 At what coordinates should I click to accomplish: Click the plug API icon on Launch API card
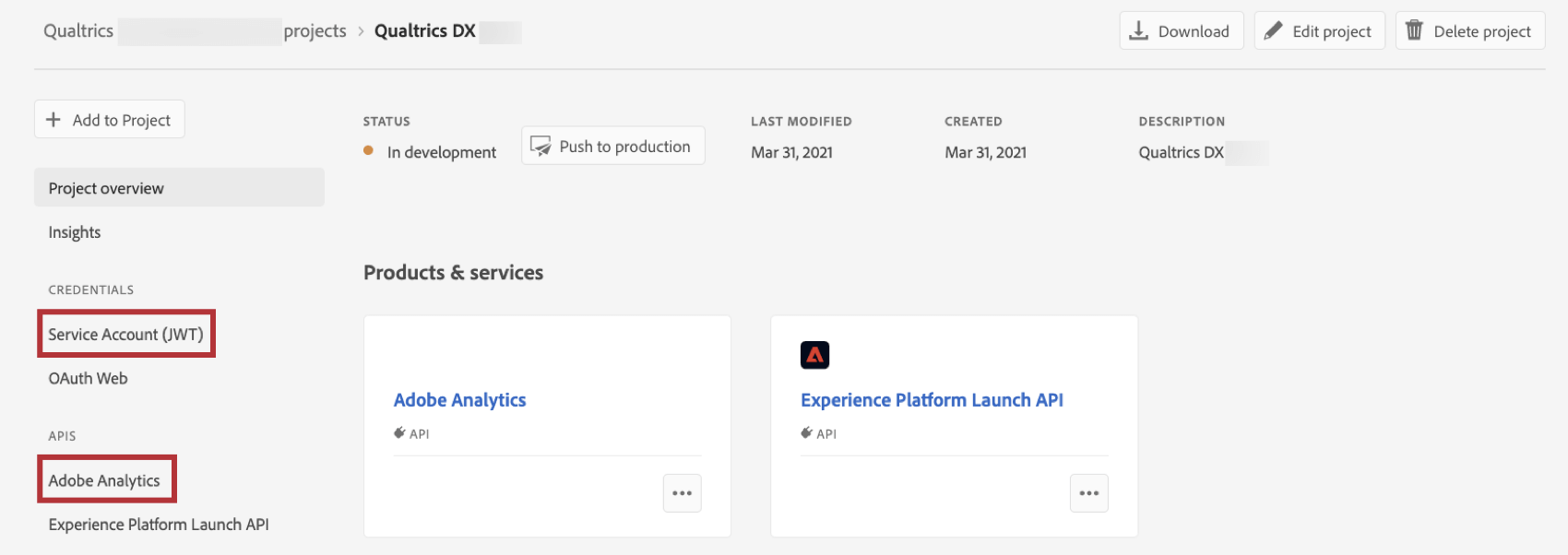[806, 432]
